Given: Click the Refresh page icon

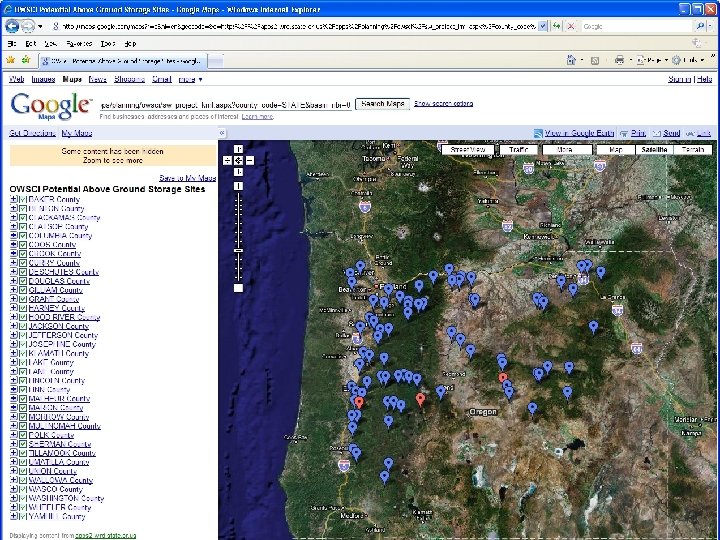Looking at the screenshot, I should (557, 26).
